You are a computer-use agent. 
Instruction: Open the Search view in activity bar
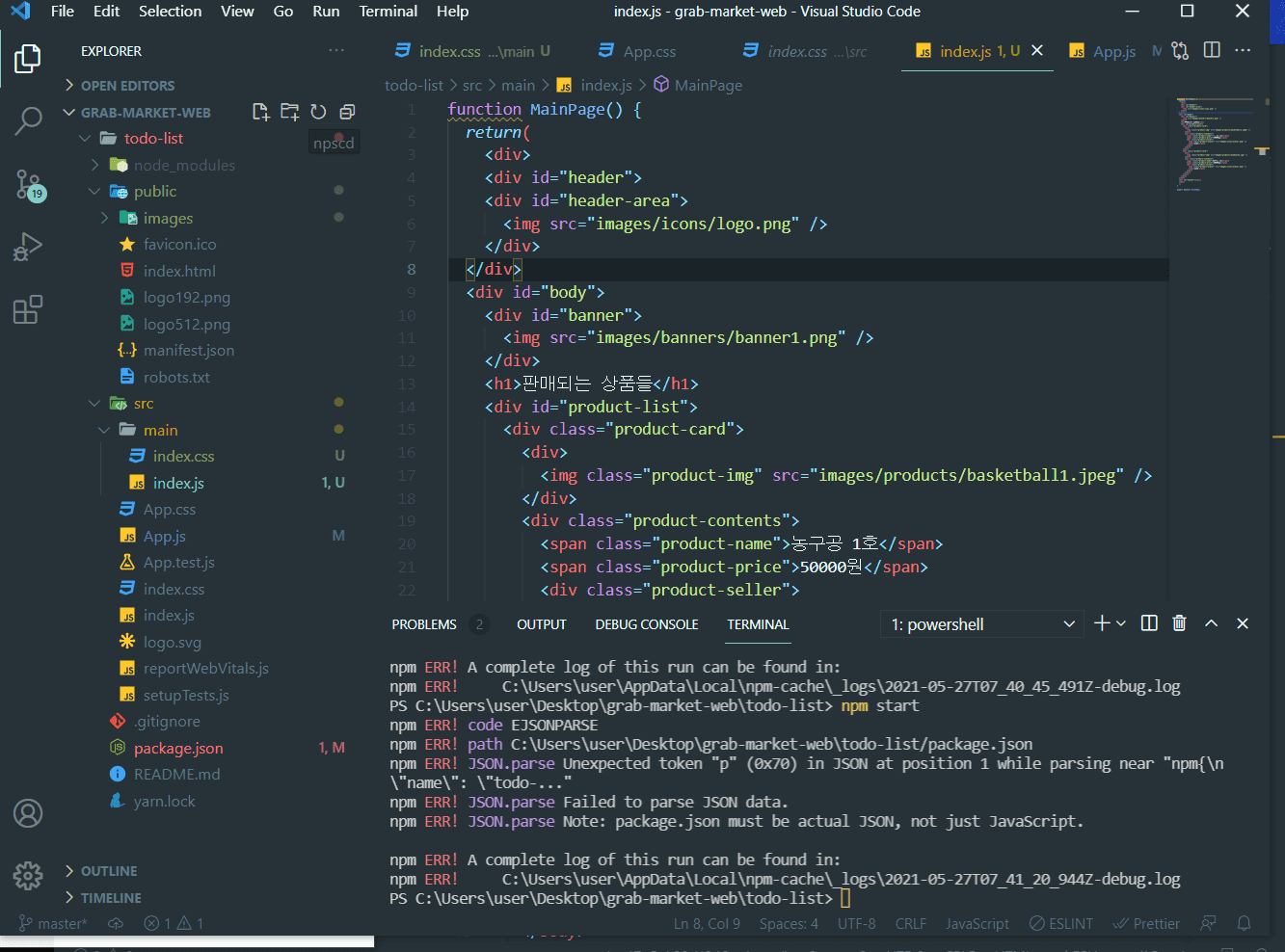(28, 121)
